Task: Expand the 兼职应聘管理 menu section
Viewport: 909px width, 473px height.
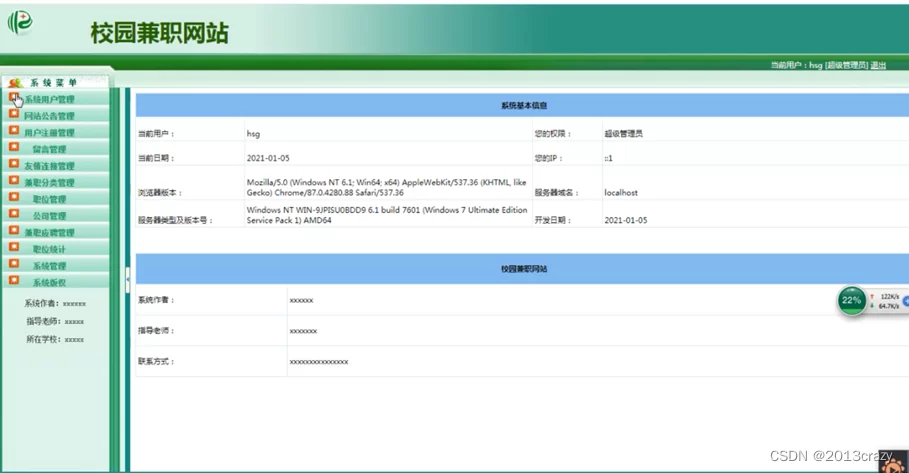Action: point(49,232)
